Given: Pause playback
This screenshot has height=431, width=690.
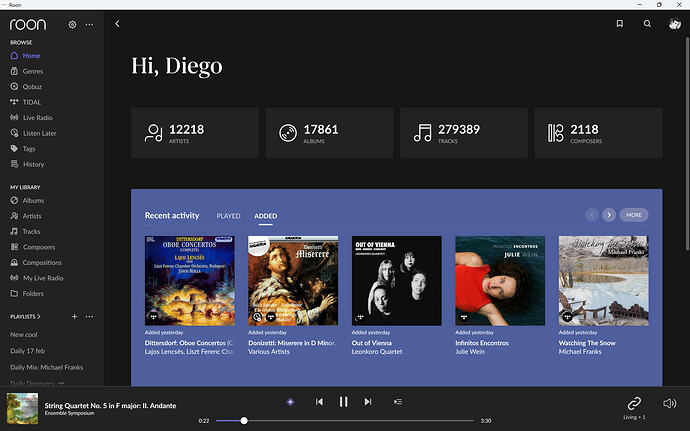Looking at the screenshot, I should pos(344,402).
